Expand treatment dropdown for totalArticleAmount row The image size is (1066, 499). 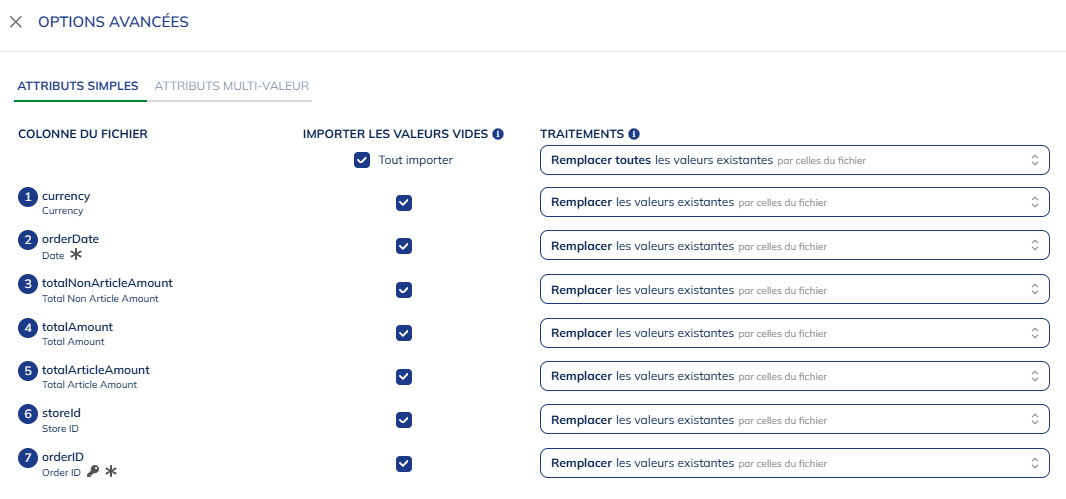point(794,376)
